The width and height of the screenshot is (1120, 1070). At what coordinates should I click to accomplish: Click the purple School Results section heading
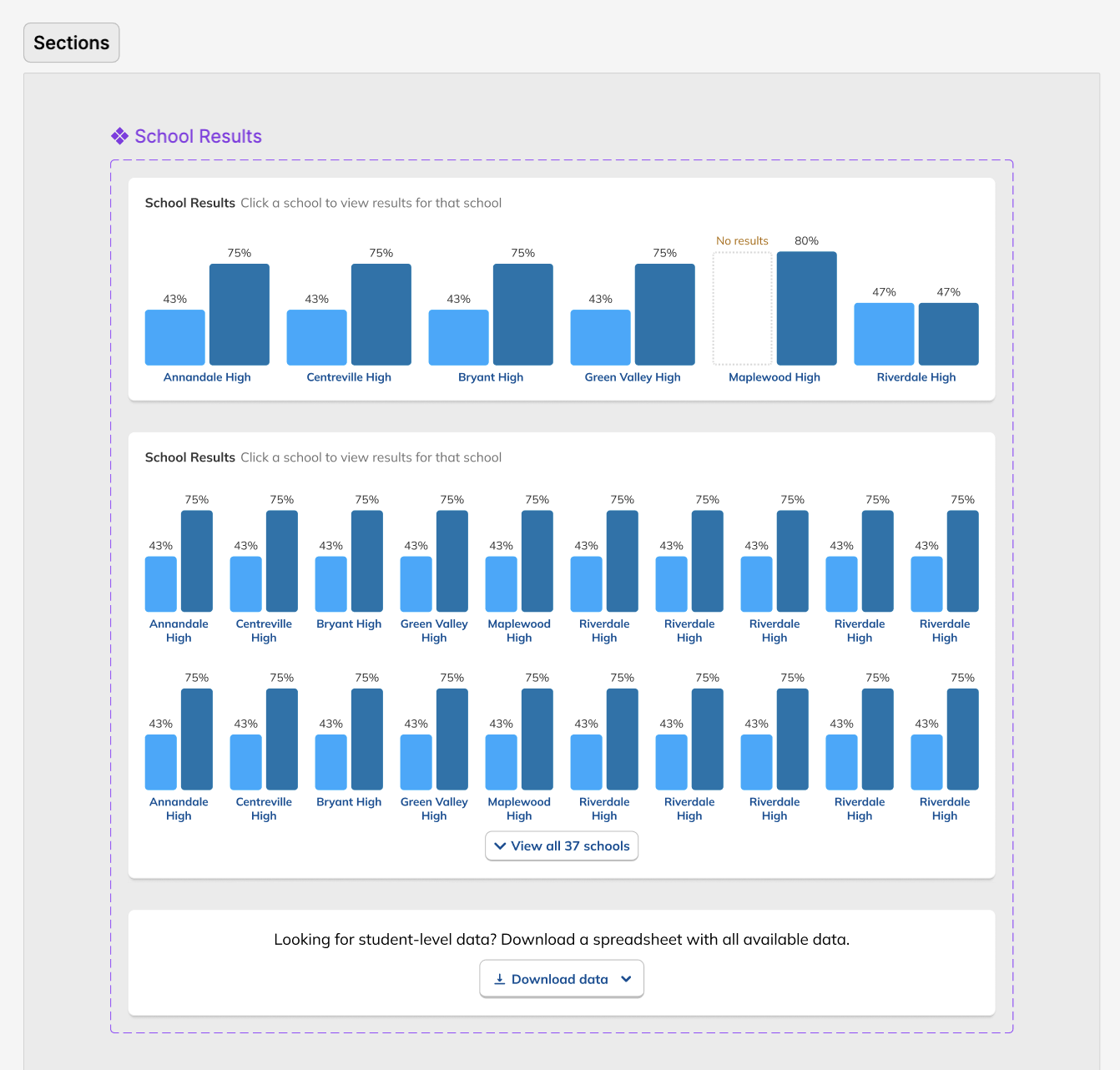tap(198, 136)
